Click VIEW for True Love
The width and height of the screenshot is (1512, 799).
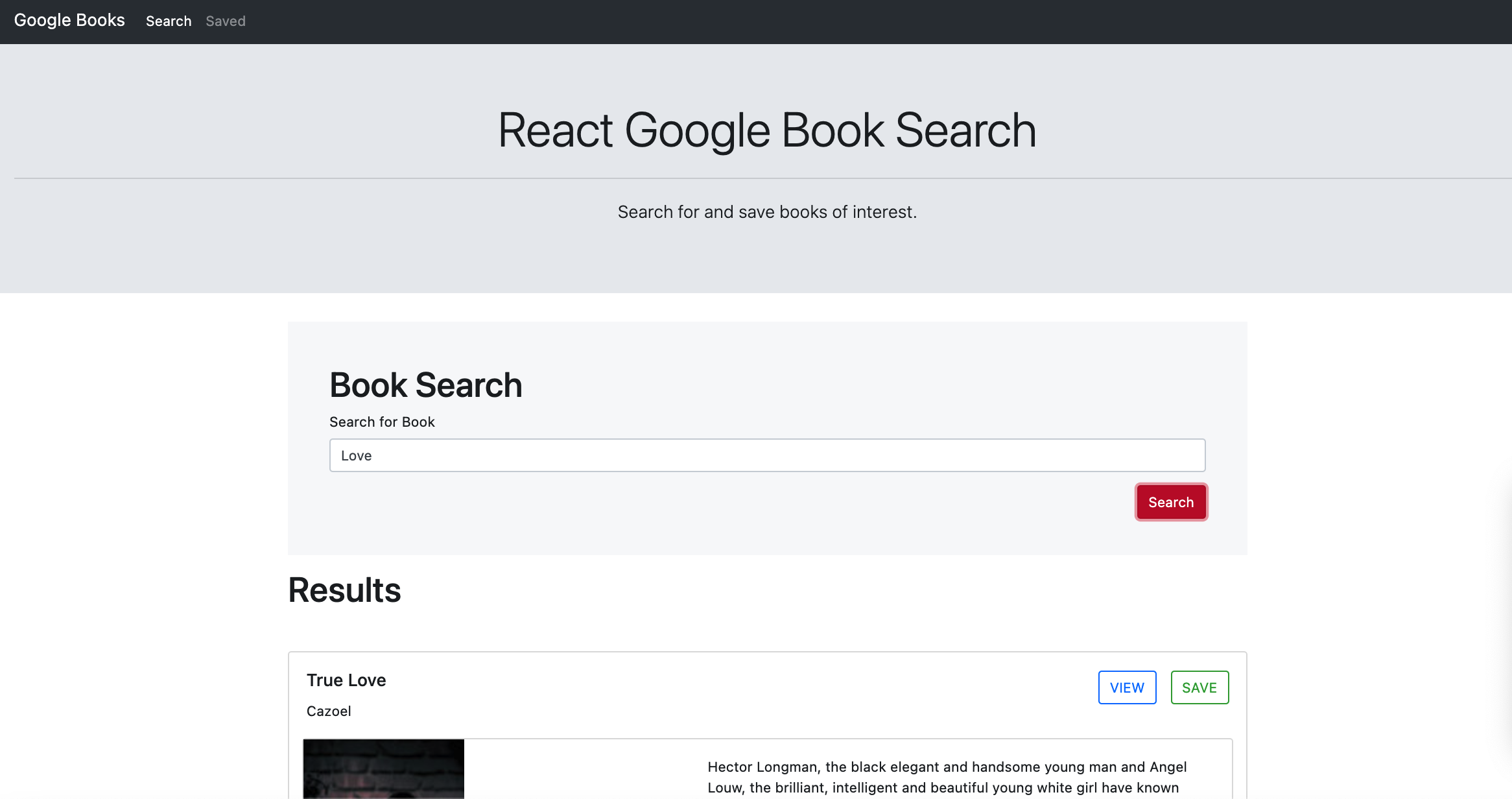1127,687
